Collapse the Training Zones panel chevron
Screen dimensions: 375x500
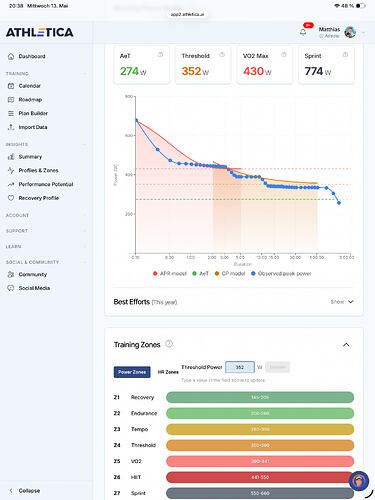[x=346, y=345]
